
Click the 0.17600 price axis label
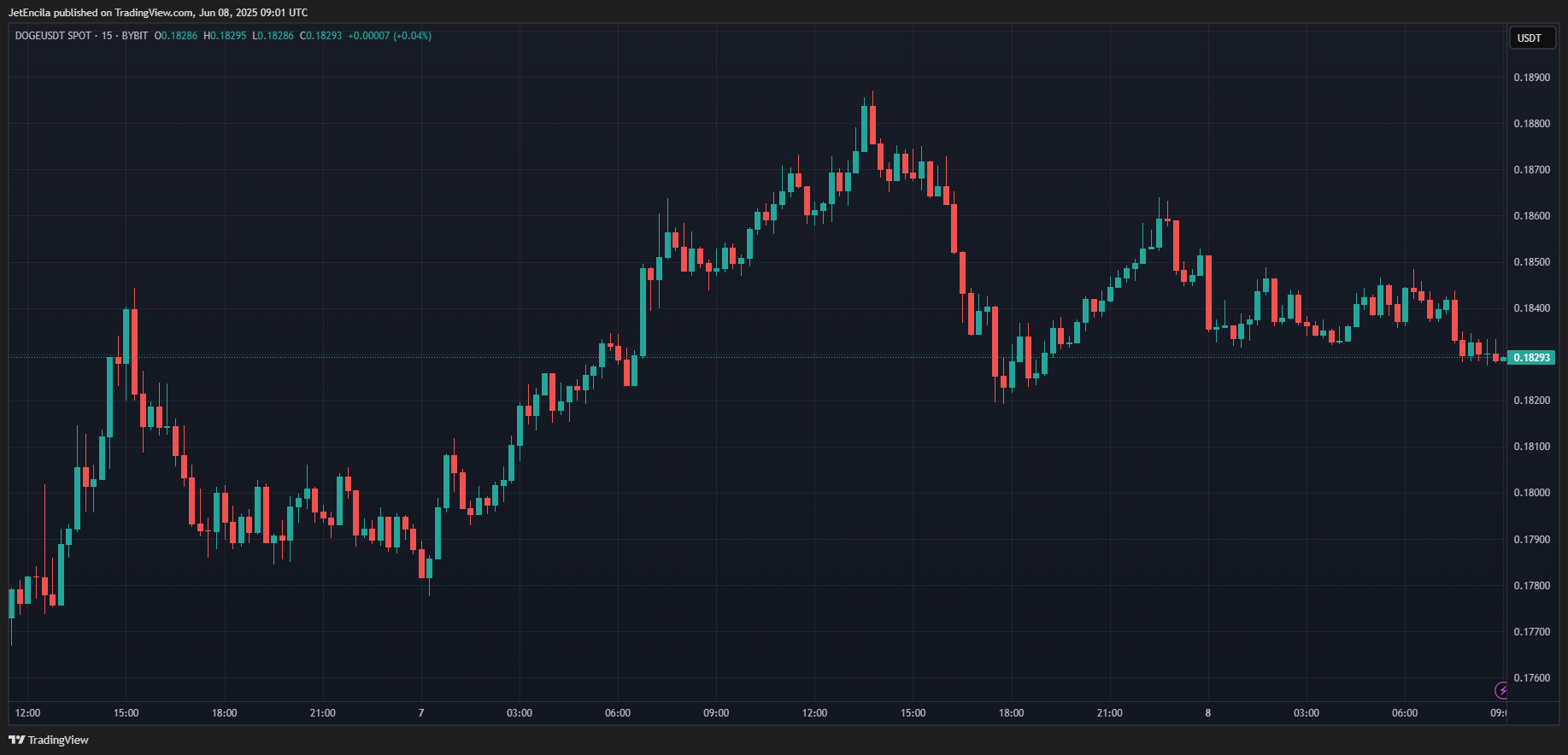click(1532, 678)
